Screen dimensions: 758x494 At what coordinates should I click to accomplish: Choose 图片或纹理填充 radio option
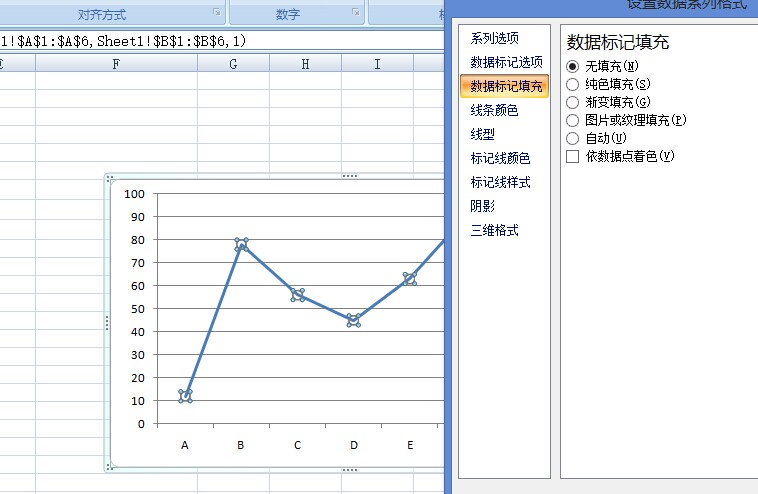coord(572,120)
